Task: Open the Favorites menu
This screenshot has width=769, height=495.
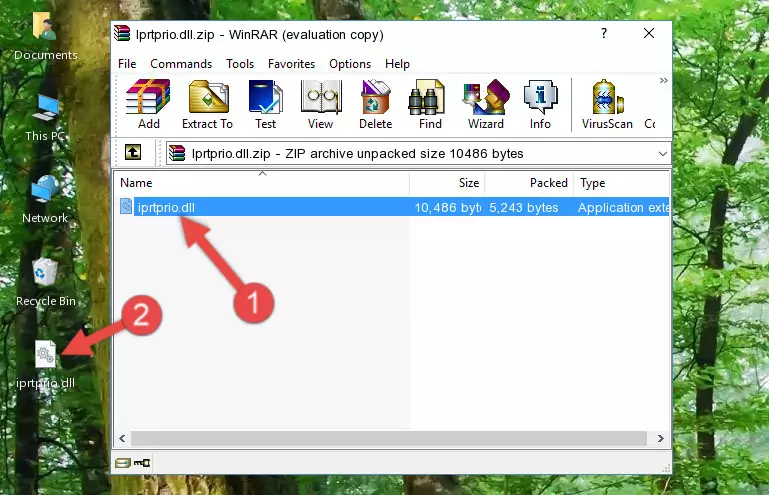Action: (x=291, y=64)
